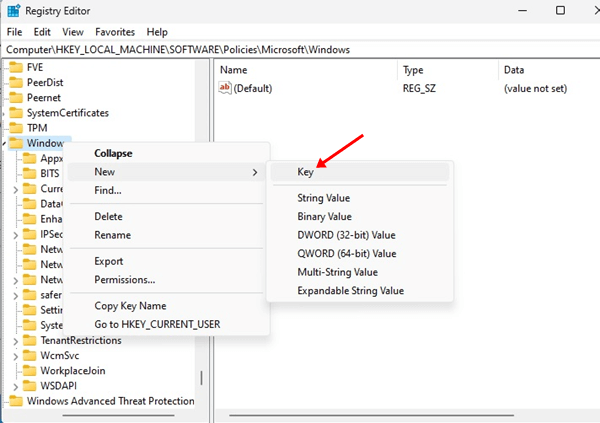Click Permissions... in the context menu

(124, 280)
